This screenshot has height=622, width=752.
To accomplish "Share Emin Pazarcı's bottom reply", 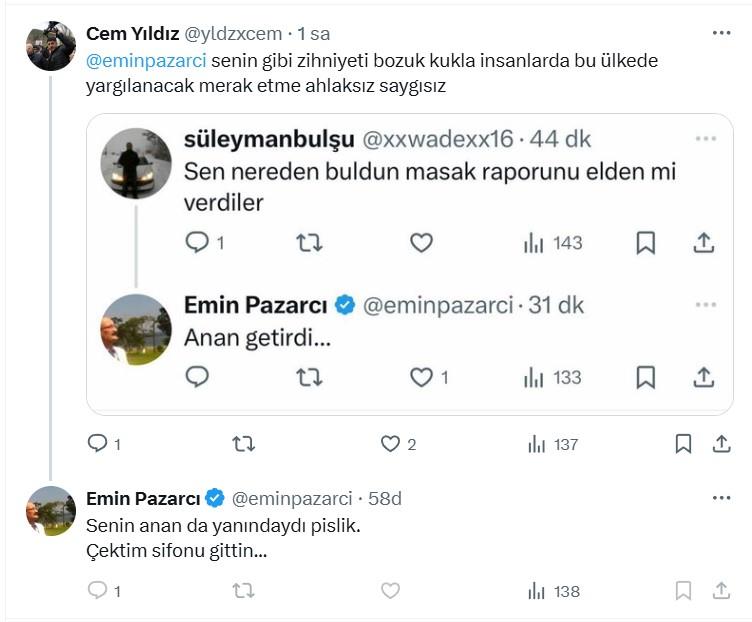I will [x=721, y=591].
